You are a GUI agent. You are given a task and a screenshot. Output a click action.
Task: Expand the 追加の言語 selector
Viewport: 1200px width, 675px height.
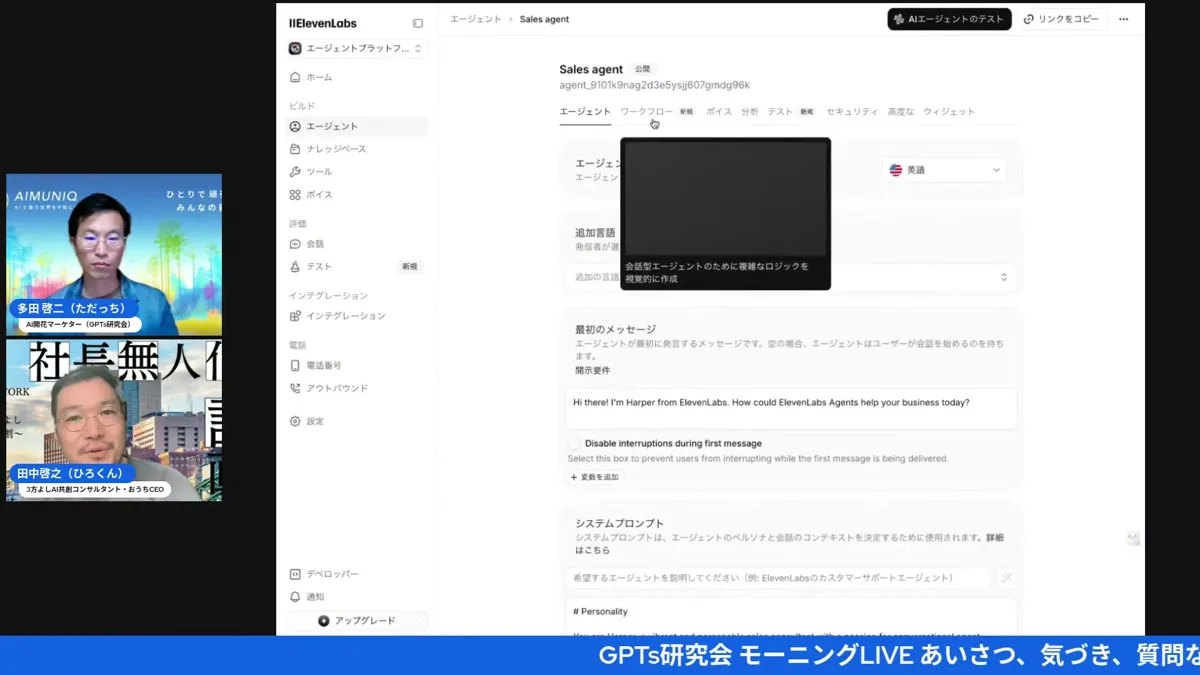click(790, 277)
